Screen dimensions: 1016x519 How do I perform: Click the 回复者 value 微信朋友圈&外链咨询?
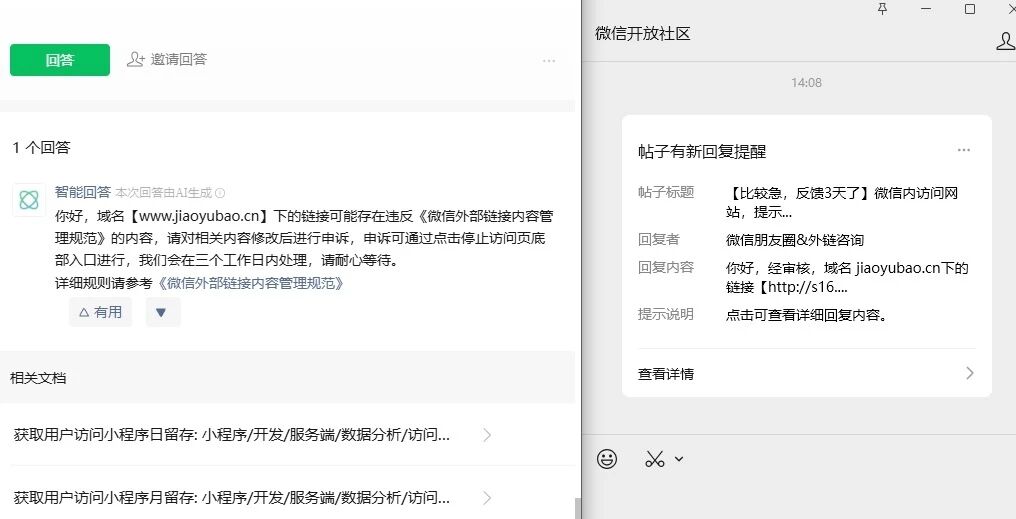(x=795, y=240)
